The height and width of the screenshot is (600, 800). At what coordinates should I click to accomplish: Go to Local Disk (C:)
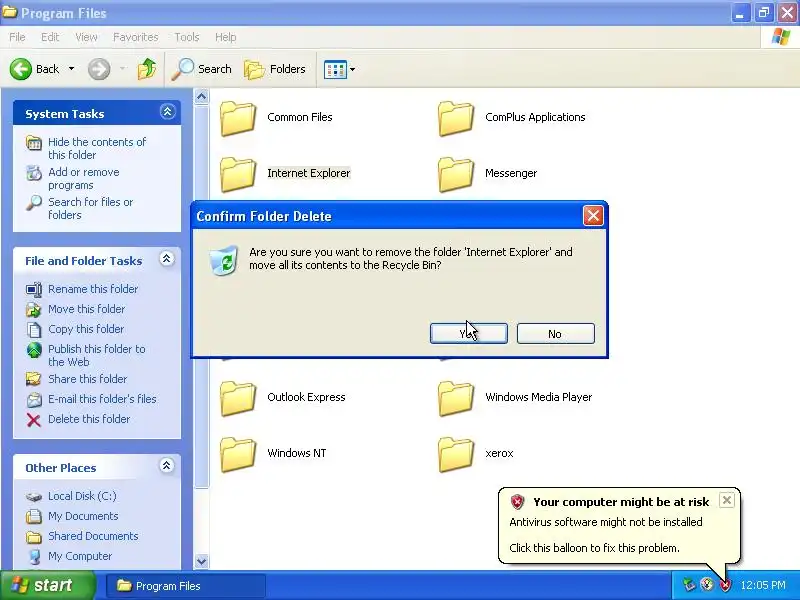(82, 496)
